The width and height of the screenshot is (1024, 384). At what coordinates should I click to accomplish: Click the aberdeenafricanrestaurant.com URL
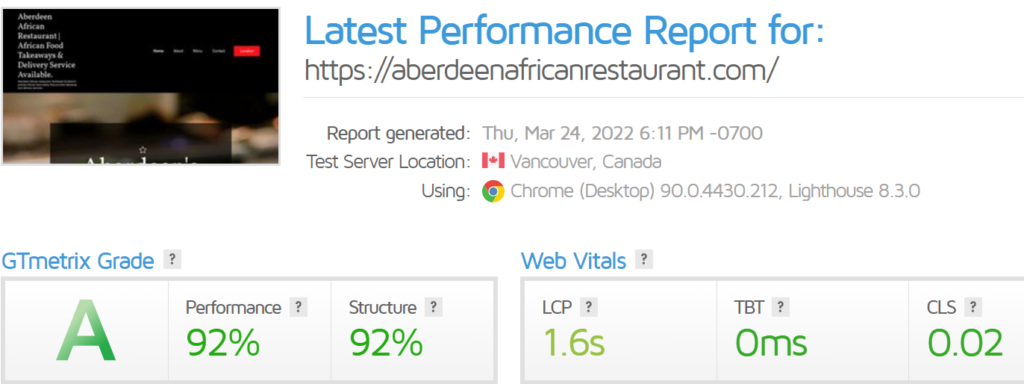coord(541,70)
